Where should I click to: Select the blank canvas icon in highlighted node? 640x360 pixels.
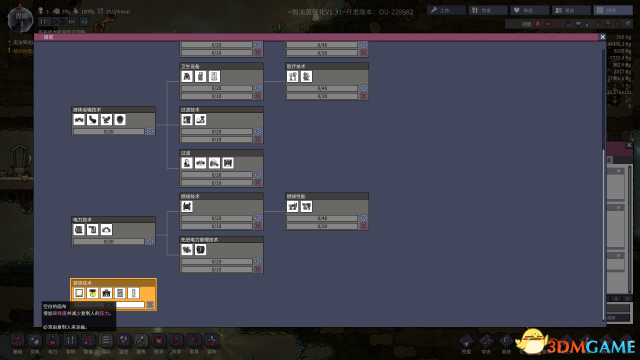click(79, 293)
